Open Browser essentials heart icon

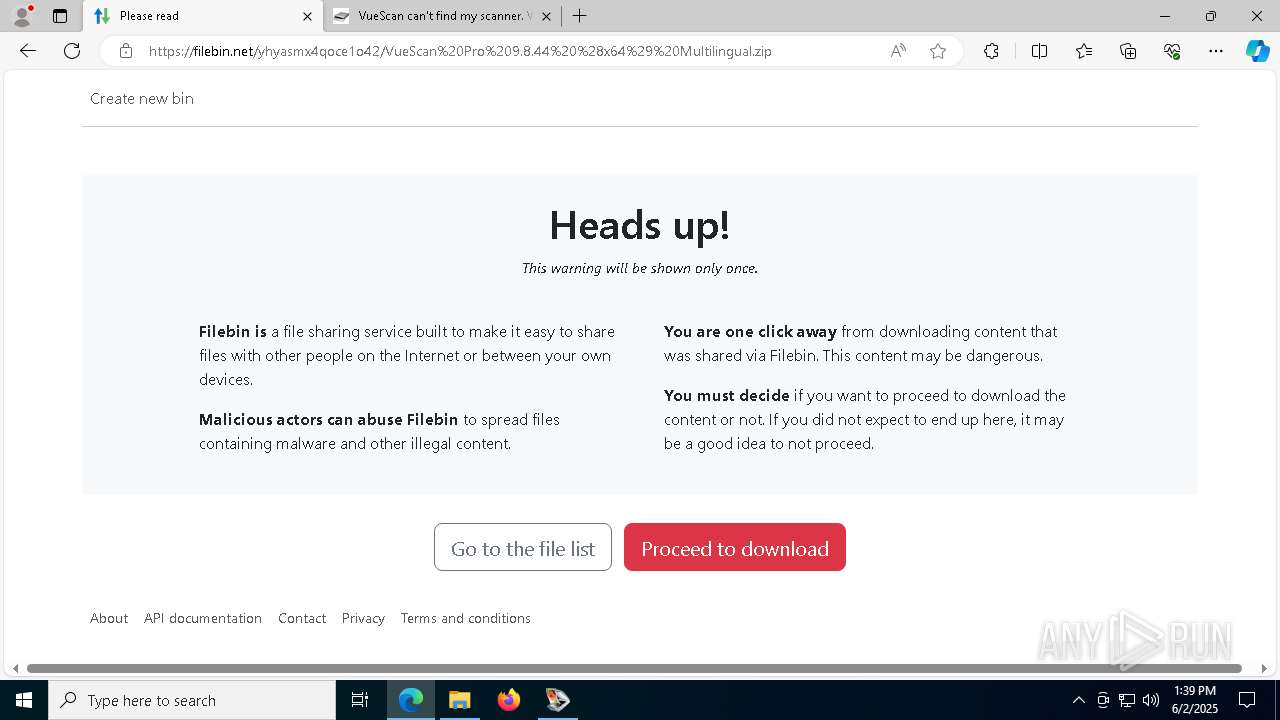(1172, 51)
